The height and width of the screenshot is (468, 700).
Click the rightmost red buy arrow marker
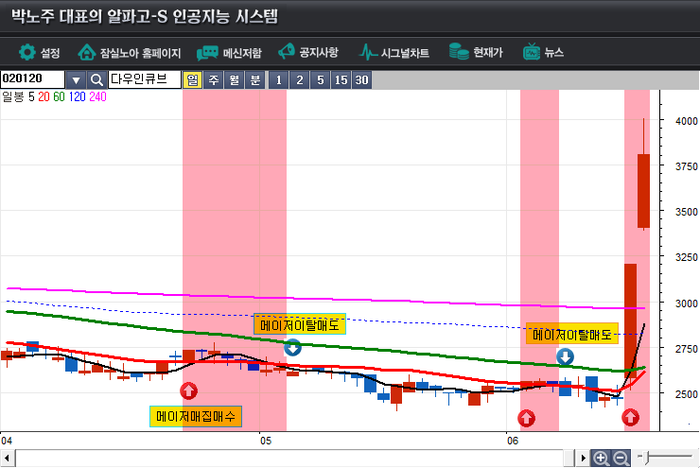tap(630, 417)
